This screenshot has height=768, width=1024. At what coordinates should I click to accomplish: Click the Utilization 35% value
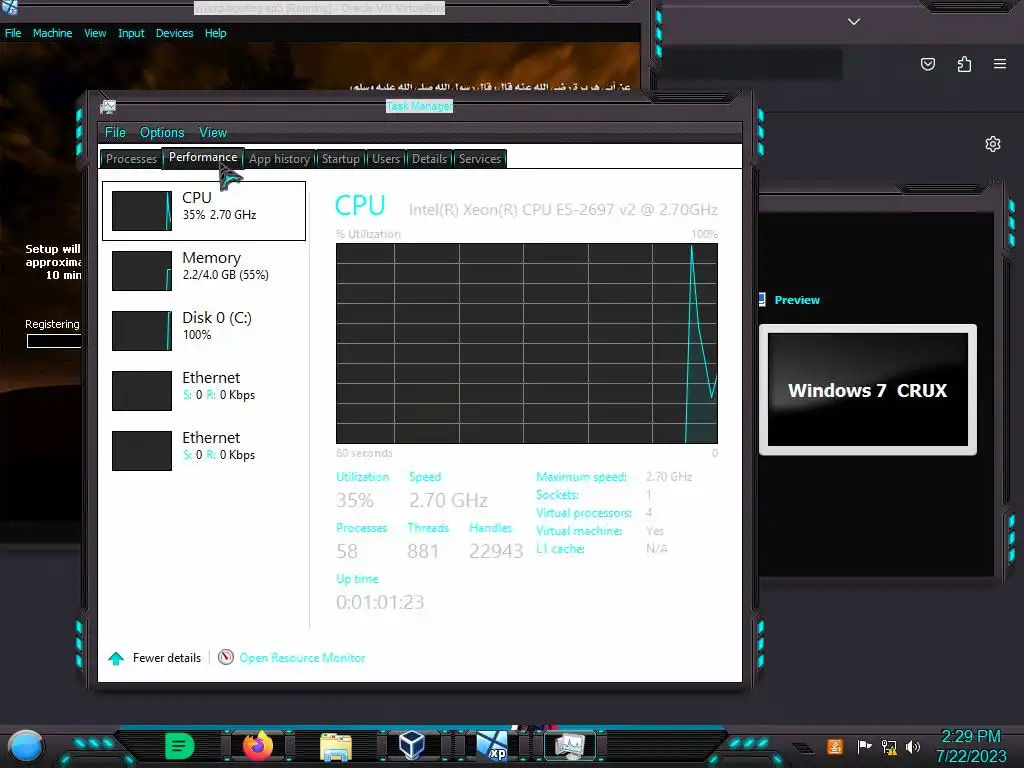click(x=355, y=500)
